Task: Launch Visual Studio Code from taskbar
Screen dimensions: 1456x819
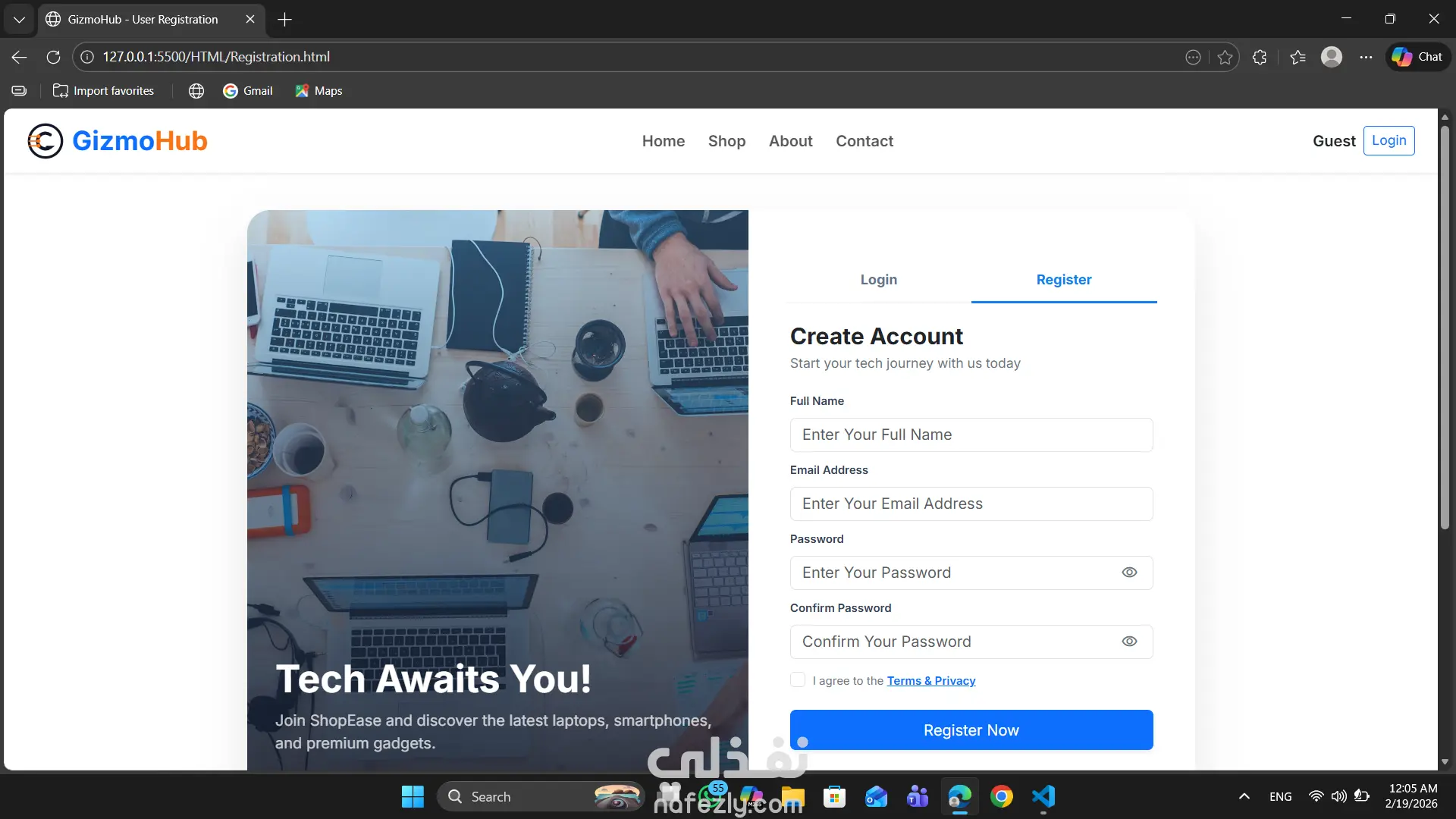Action: click(x=1043, y=796)
